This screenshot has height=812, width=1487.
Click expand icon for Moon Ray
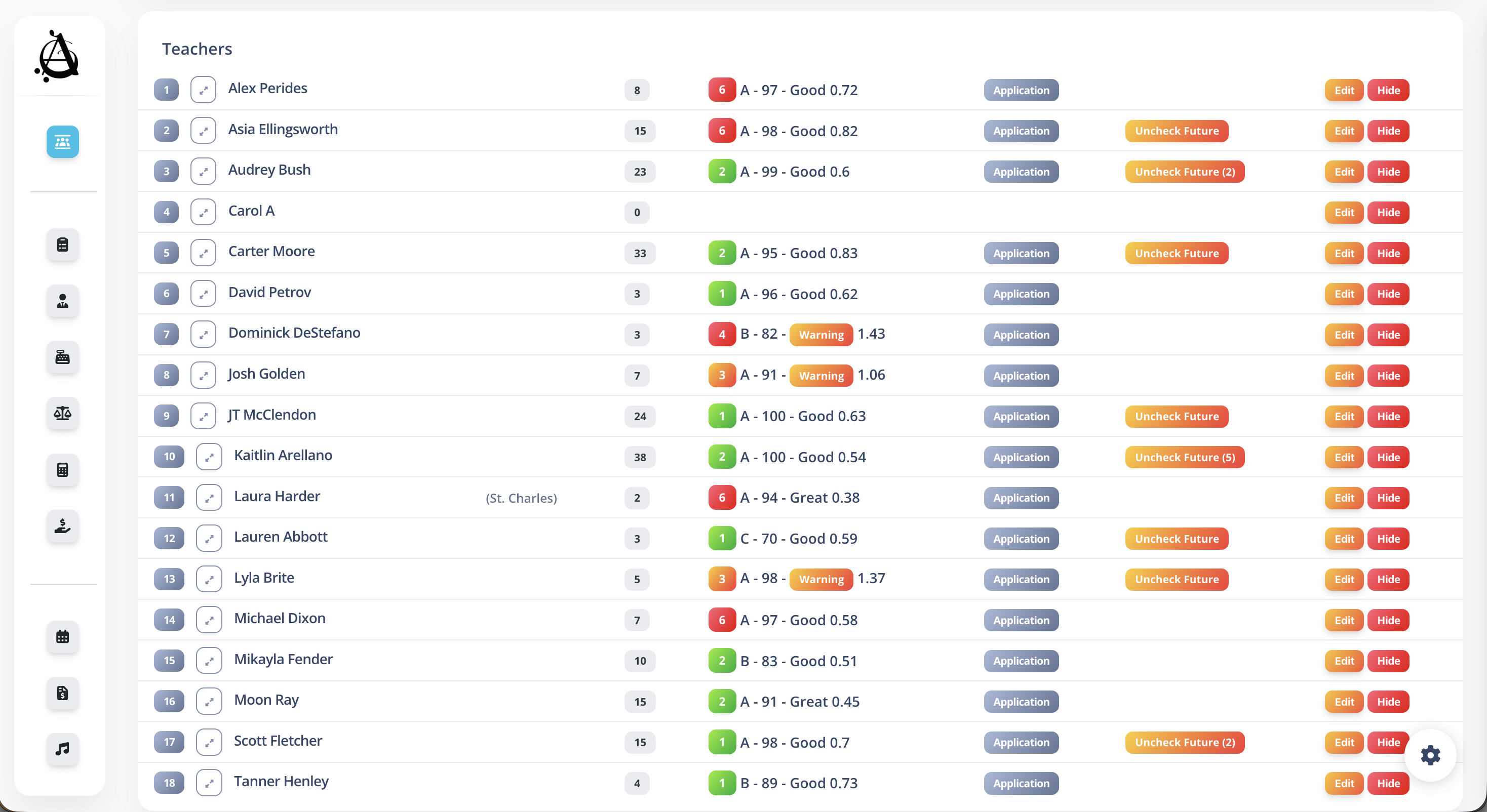pyautogui.click(x=209, y=702)
